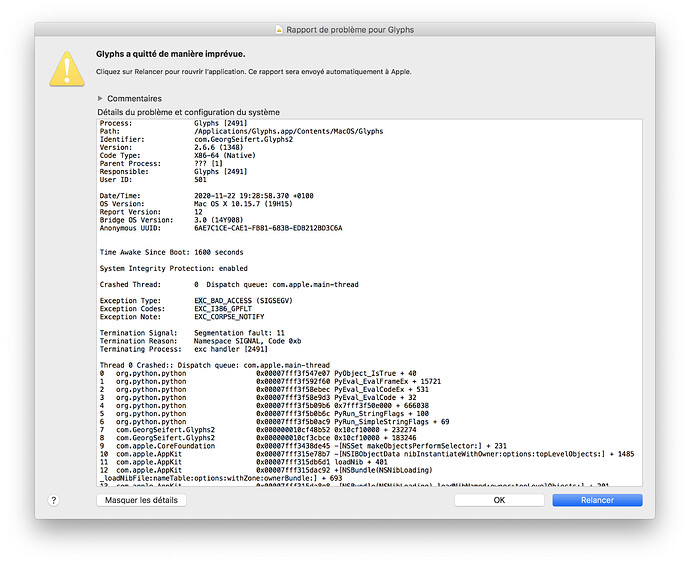Click frame 10 NSIBObjectData nibInstantiateWithOwner
This screenshot has width=690, height=565.
pos(484,454)
